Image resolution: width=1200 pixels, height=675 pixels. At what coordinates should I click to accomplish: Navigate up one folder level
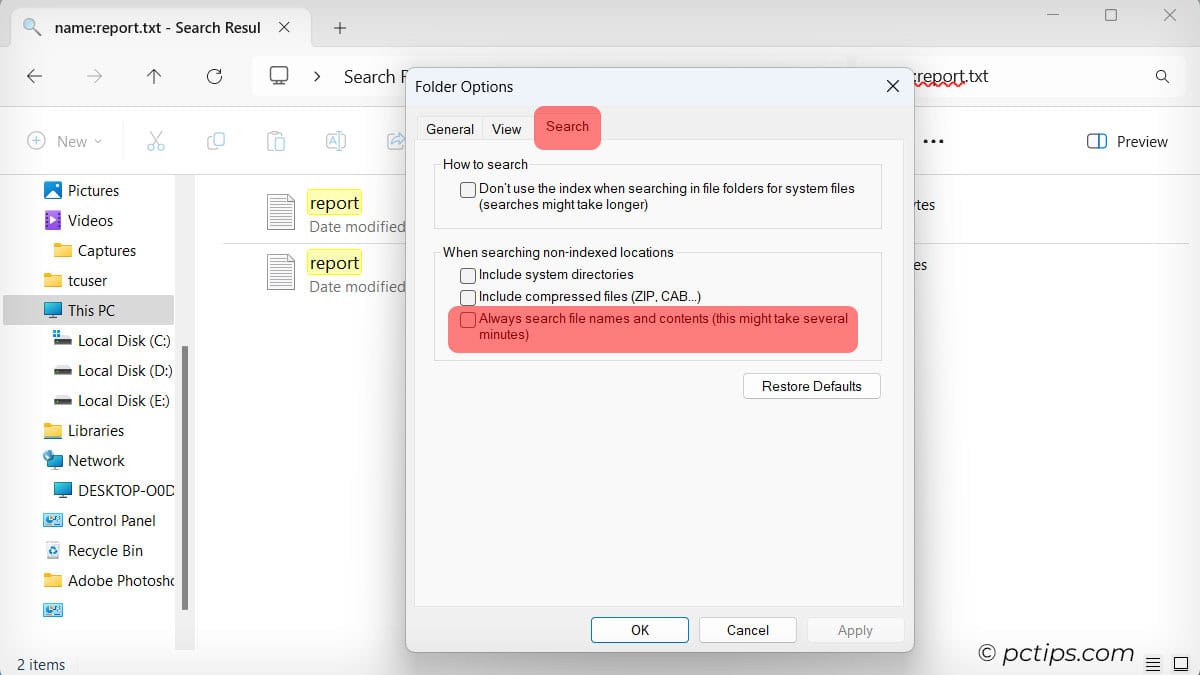coord(154,76)
